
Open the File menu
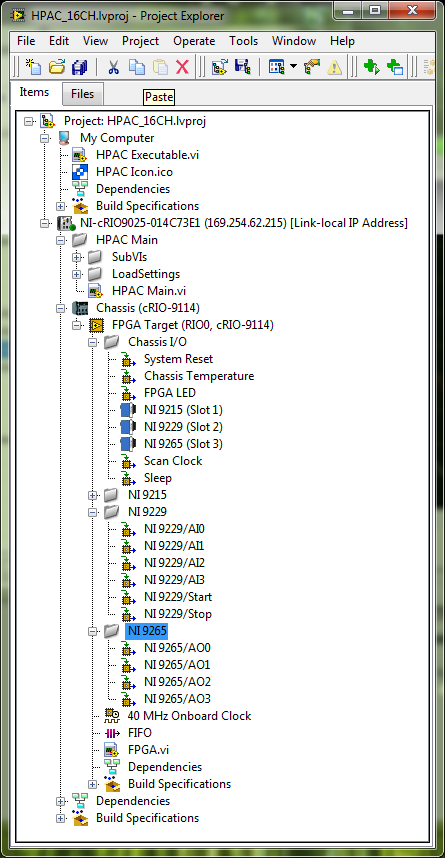click(x=26, y=41)
